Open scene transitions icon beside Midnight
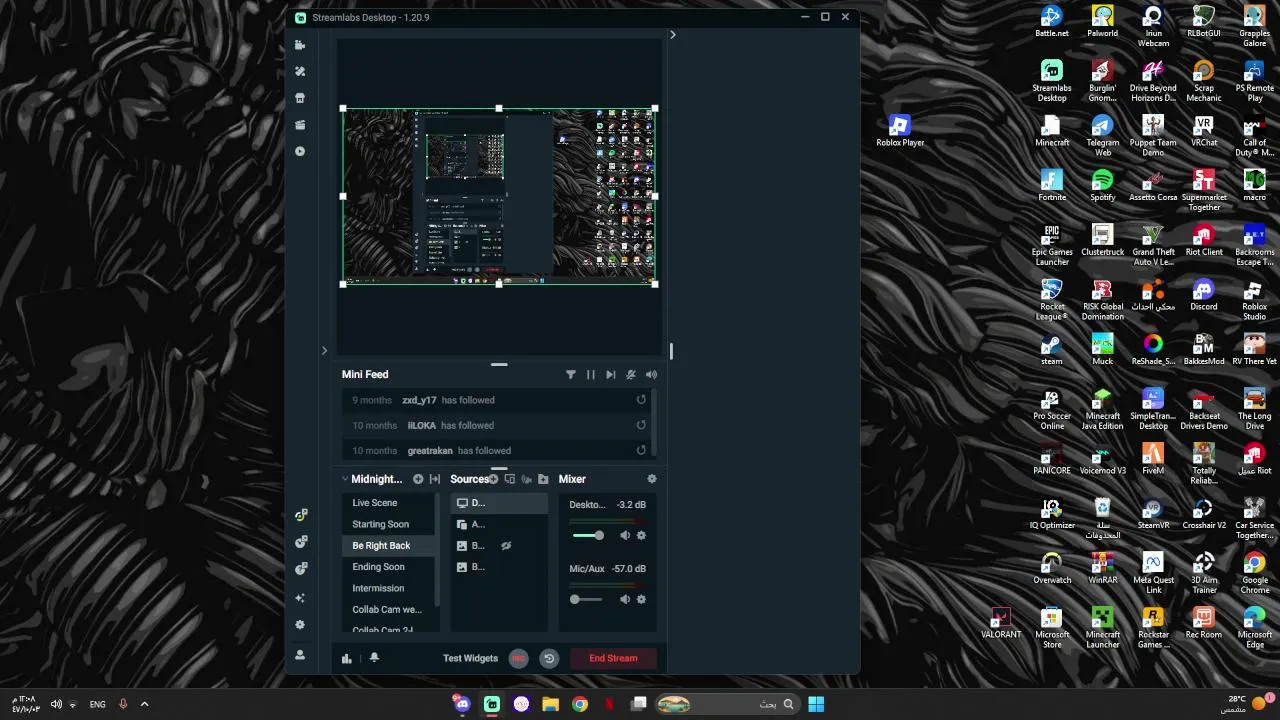Screen dimensions: 1280x720 (435, 479)
